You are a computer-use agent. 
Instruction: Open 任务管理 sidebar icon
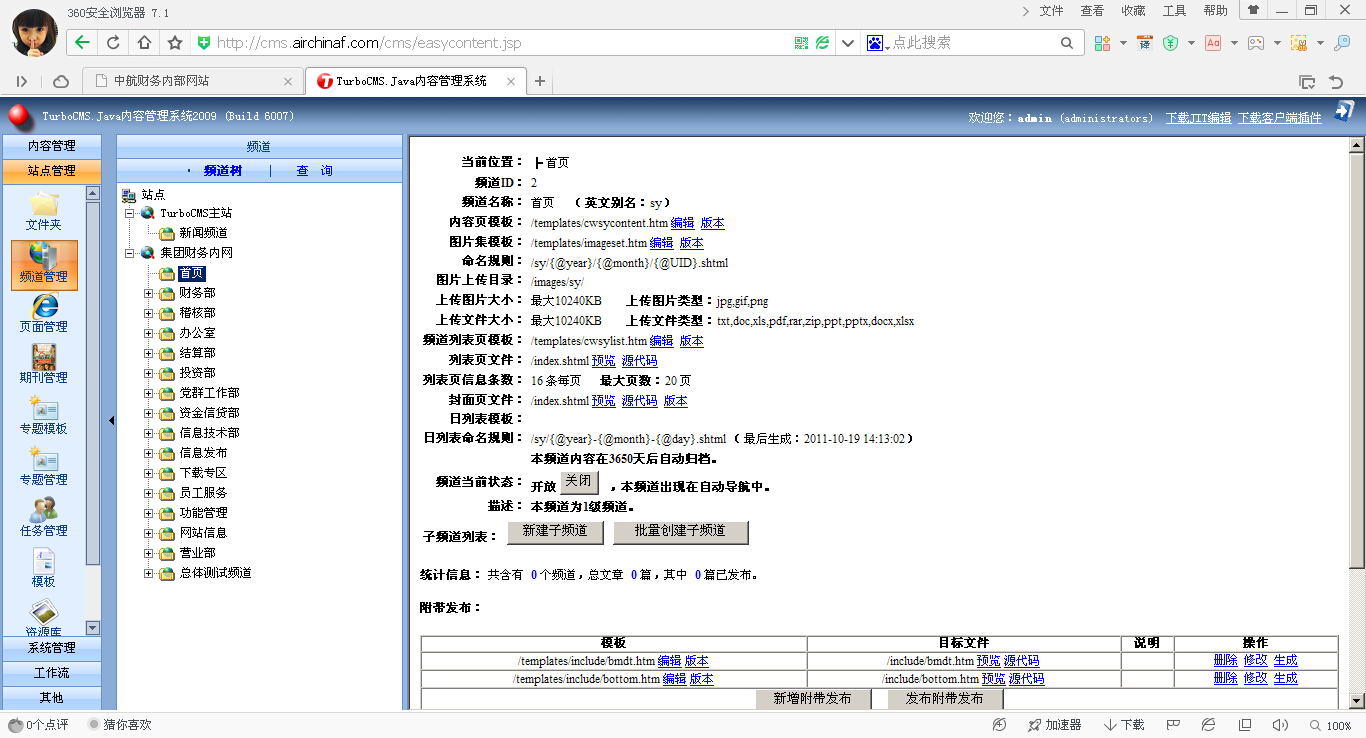coord(43,518)
